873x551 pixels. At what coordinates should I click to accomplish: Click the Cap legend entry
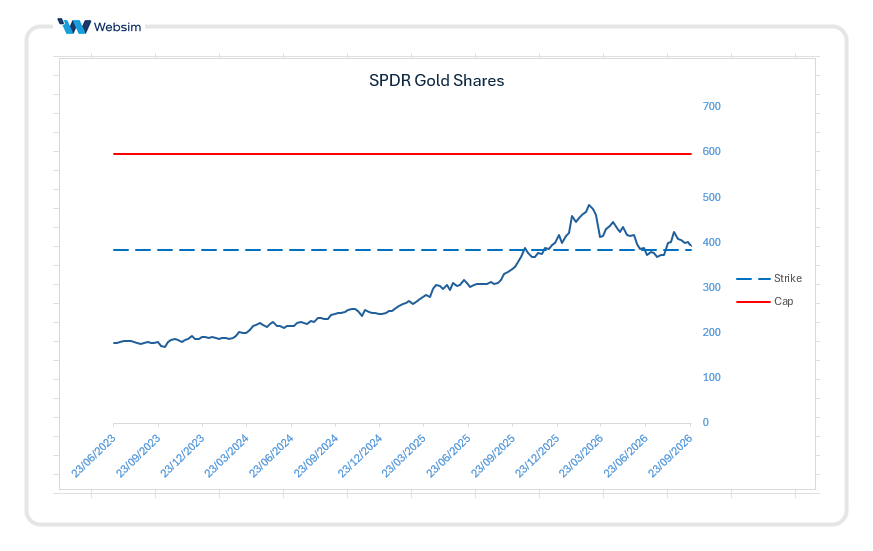click(x=764, y=301)
